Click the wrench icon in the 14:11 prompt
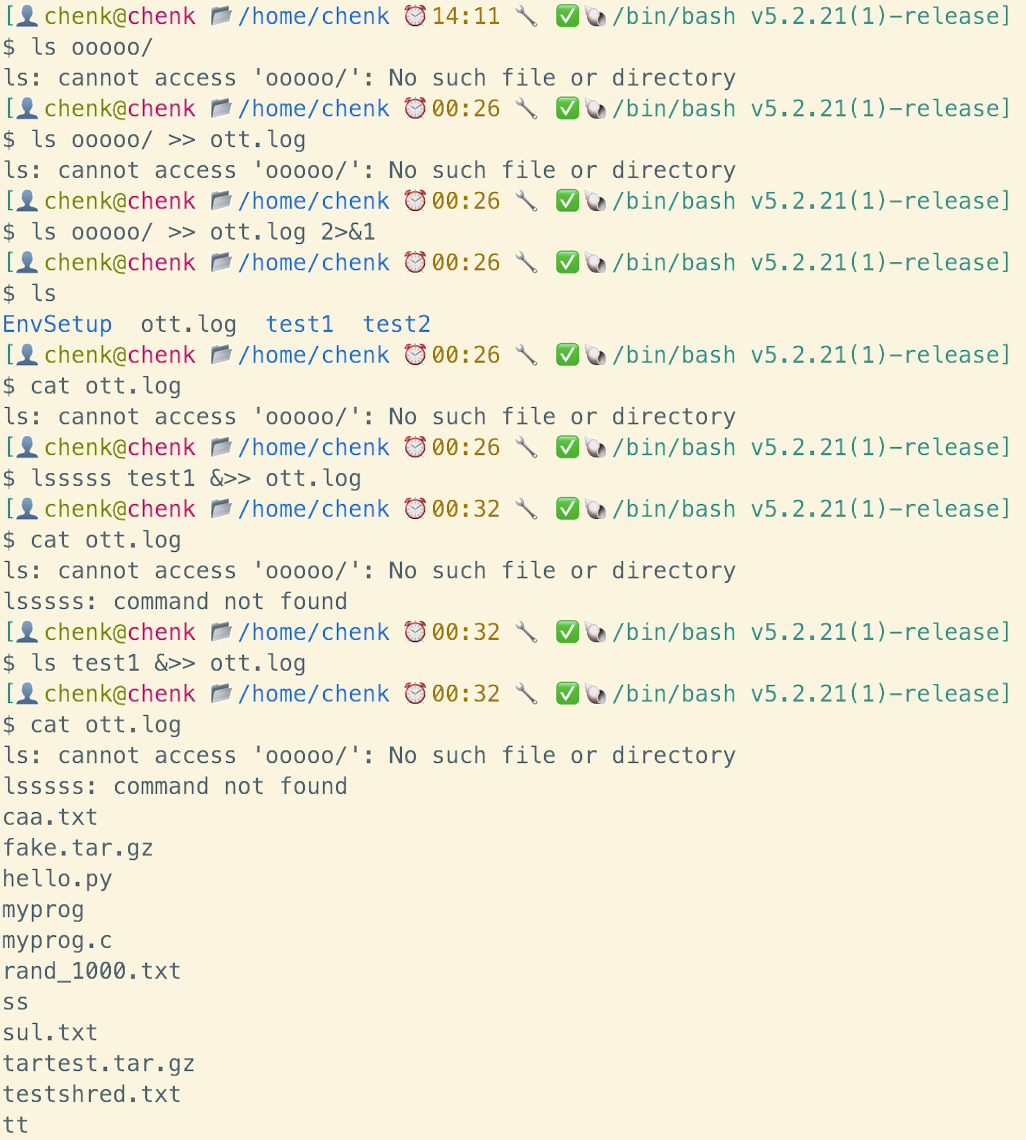Viewport: 1026px width, 1140px height. coord(526,16)
